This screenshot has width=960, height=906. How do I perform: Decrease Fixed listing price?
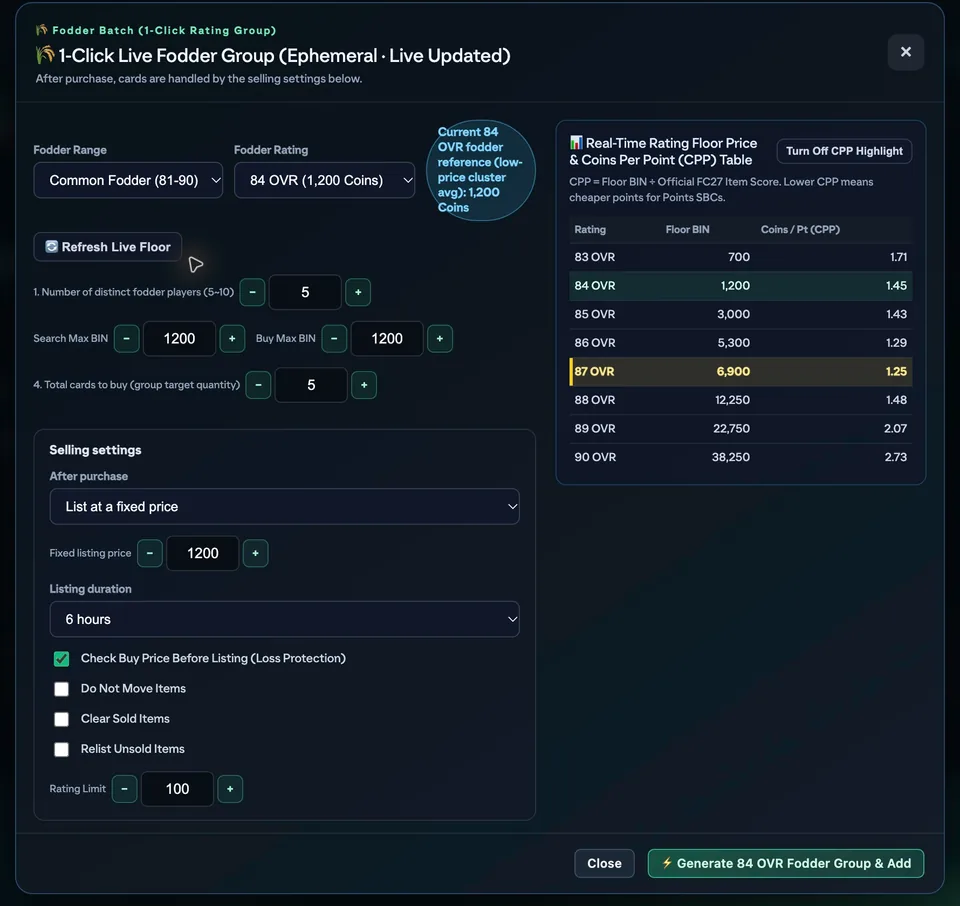tap(150, 553)
